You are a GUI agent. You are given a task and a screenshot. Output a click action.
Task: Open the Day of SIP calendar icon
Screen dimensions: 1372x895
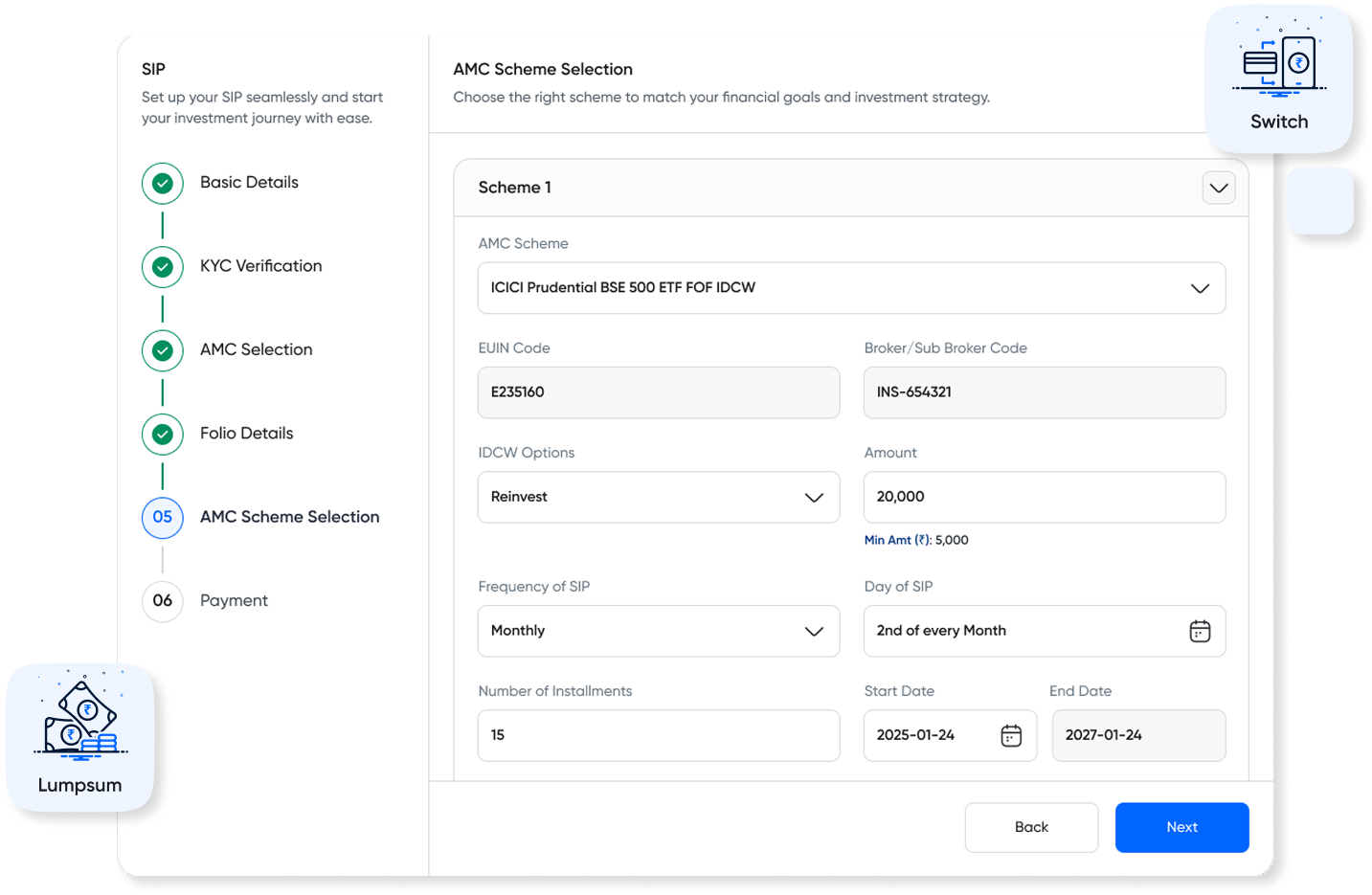1200,631
